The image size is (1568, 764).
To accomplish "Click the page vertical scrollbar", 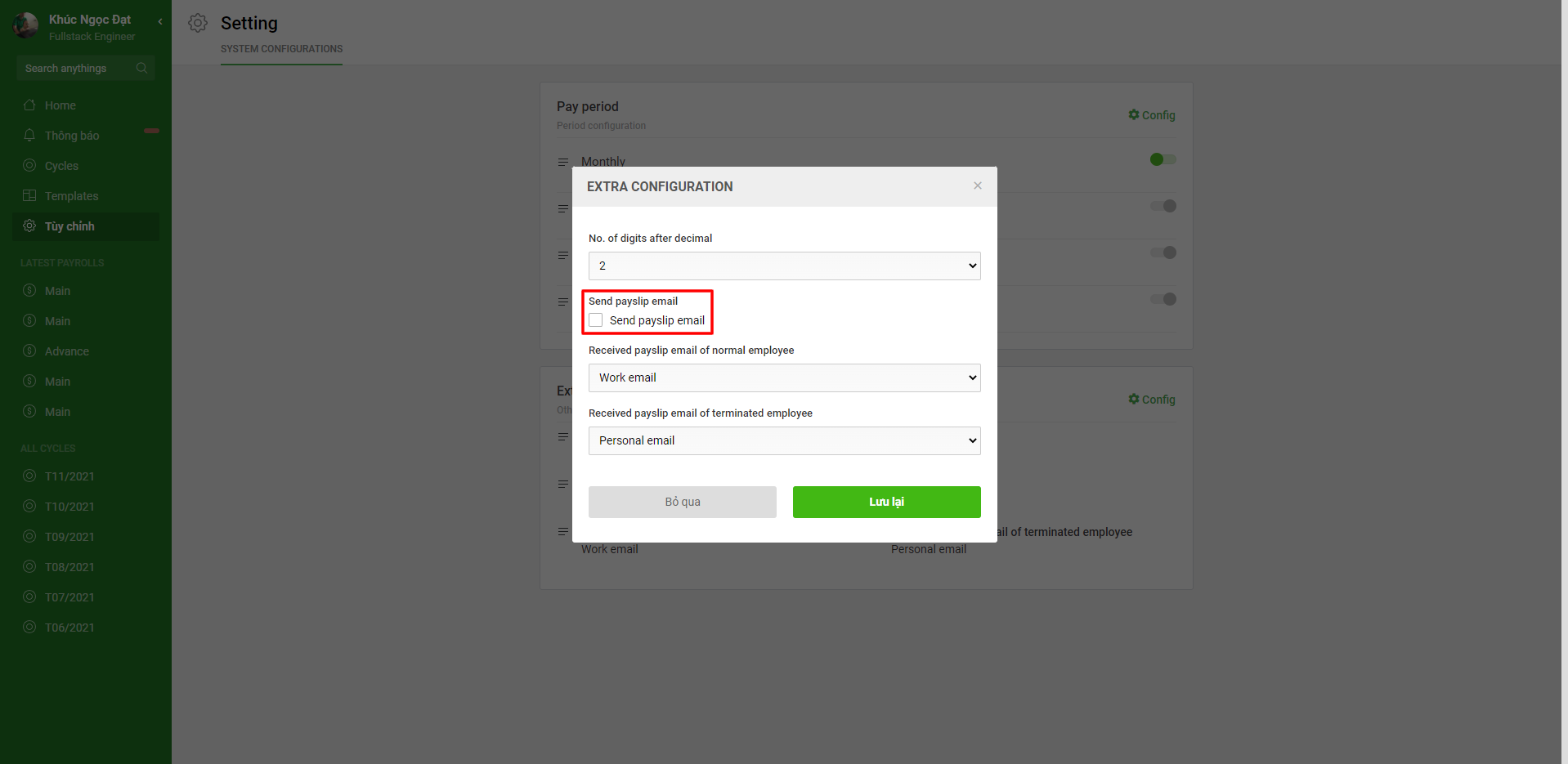I will pyautogui.click(x=1564, y=382).
